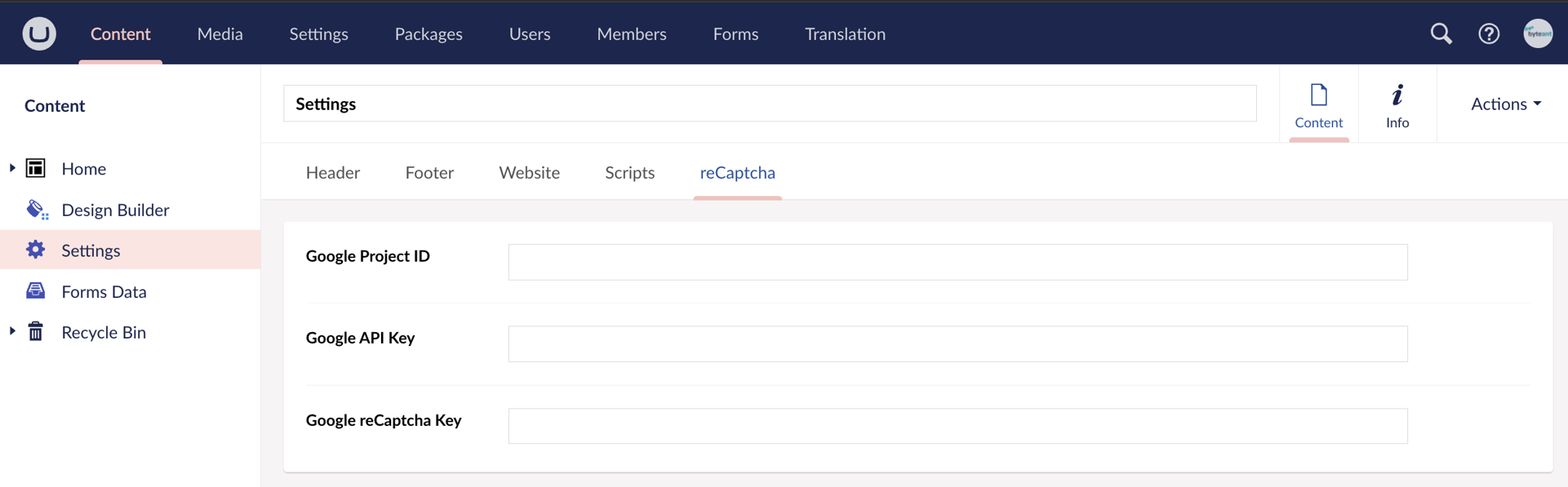This screenshot has width=1568, height=487.
Task: Open the Actions dropdown menu
Action: click(1505, 104)
